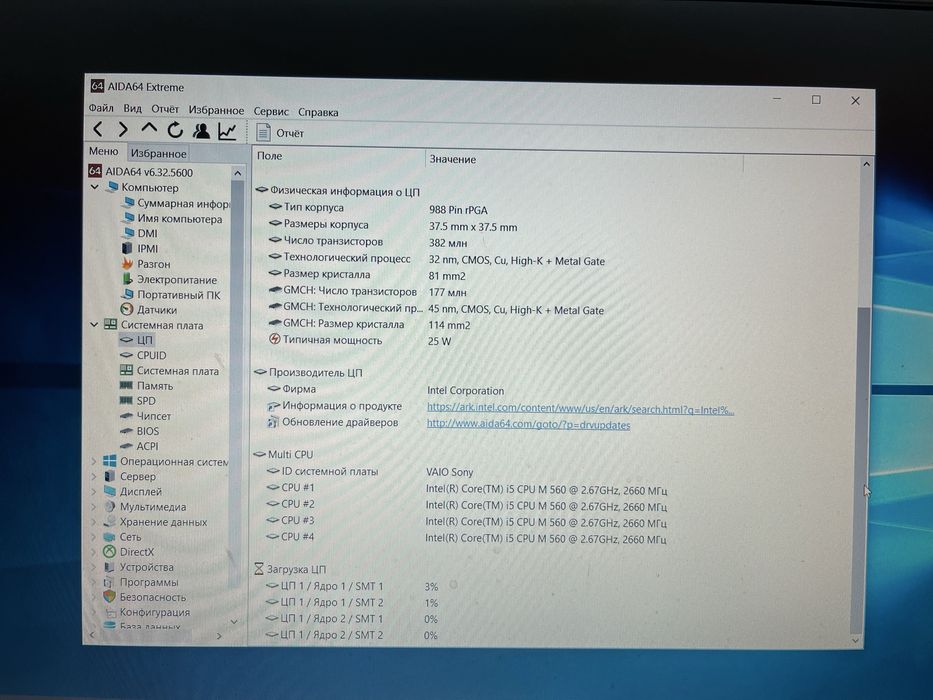Select the ЦП tree item
The width and height of the screenshot is (933, 700).
coord(136,340)
